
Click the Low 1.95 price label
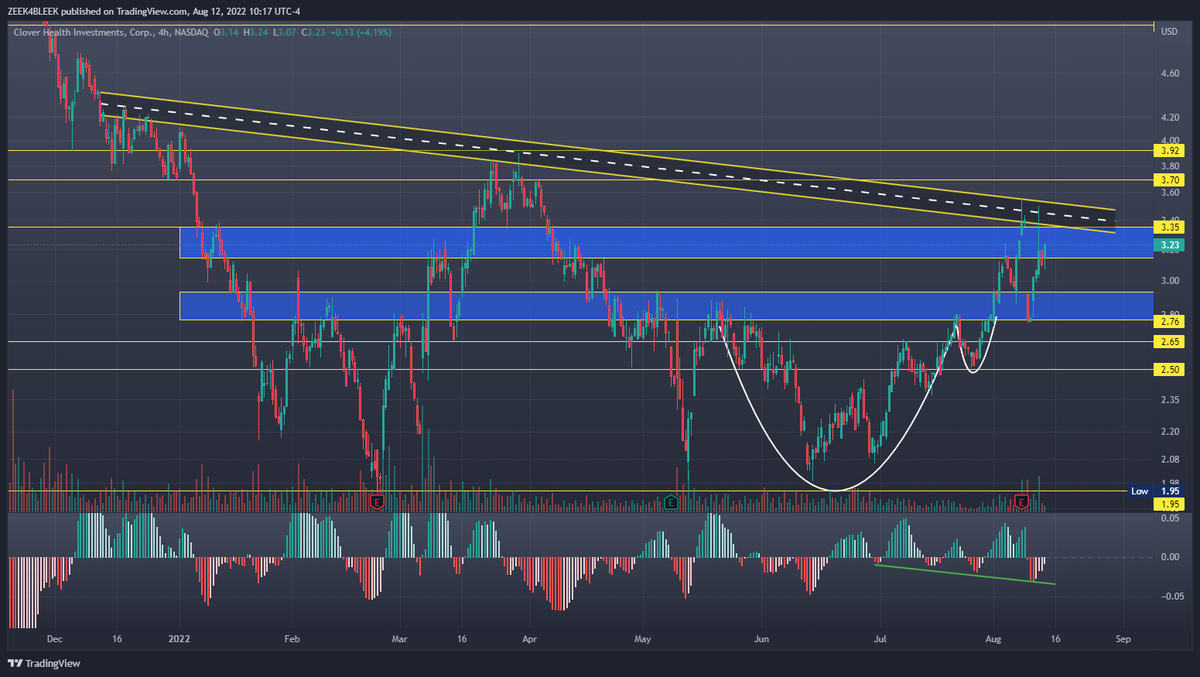(1156, 491)
